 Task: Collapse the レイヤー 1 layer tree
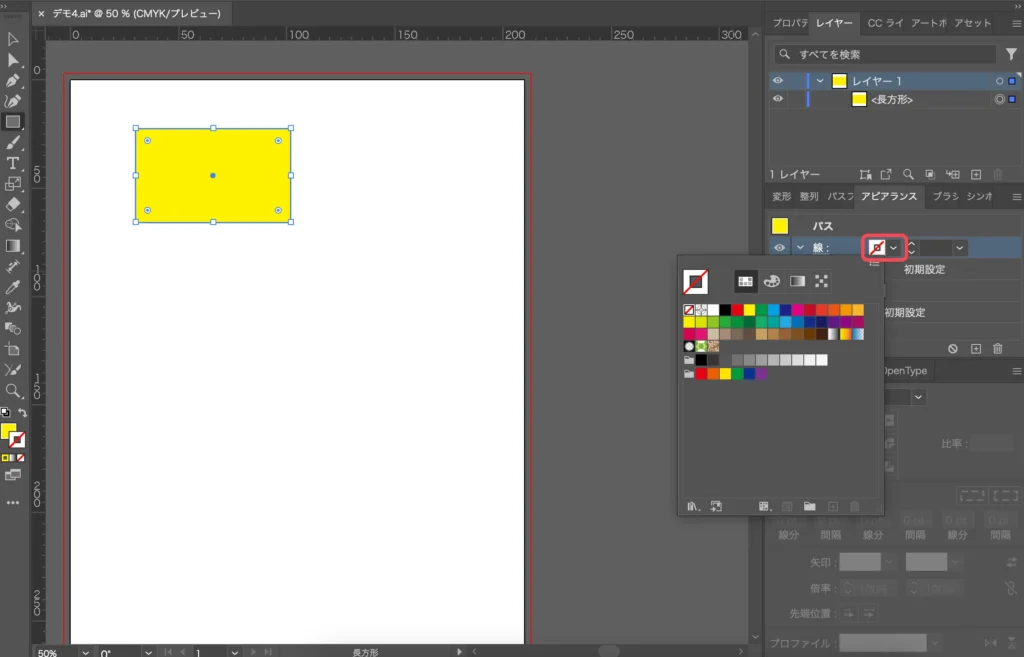coord(820,81)
